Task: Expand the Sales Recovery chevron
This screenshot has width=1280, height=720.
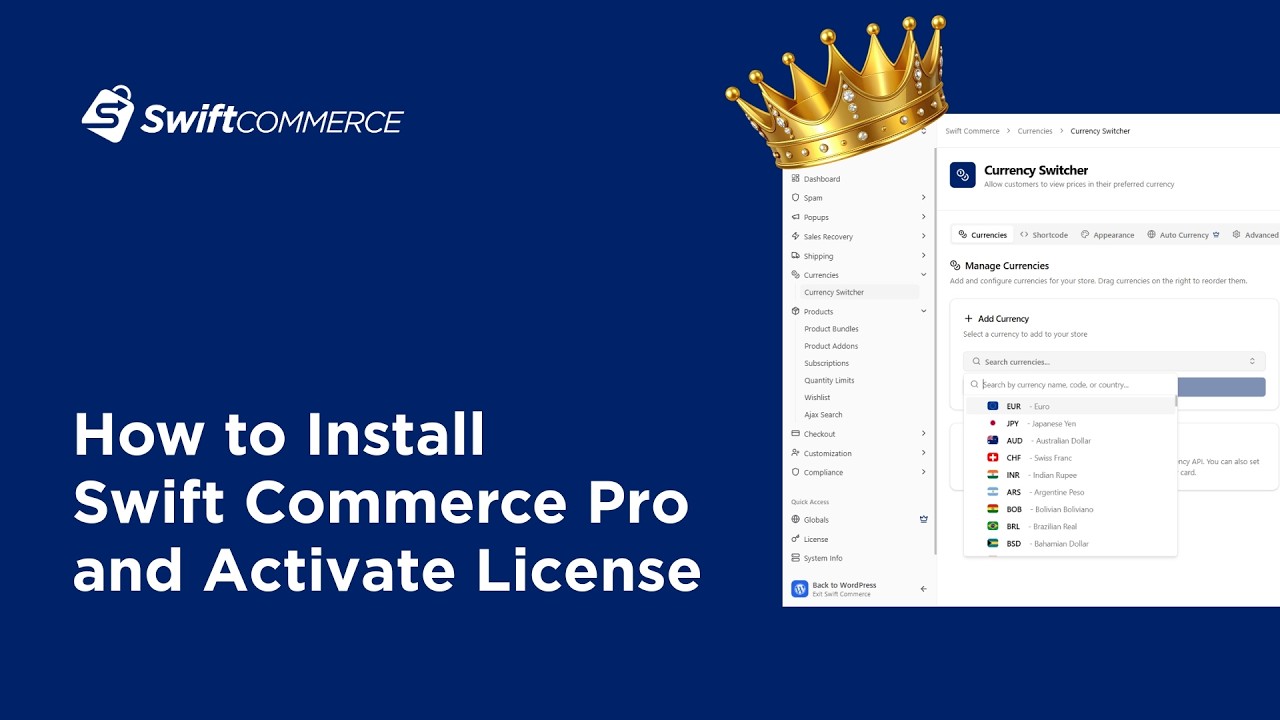Action: click(924, 236)
